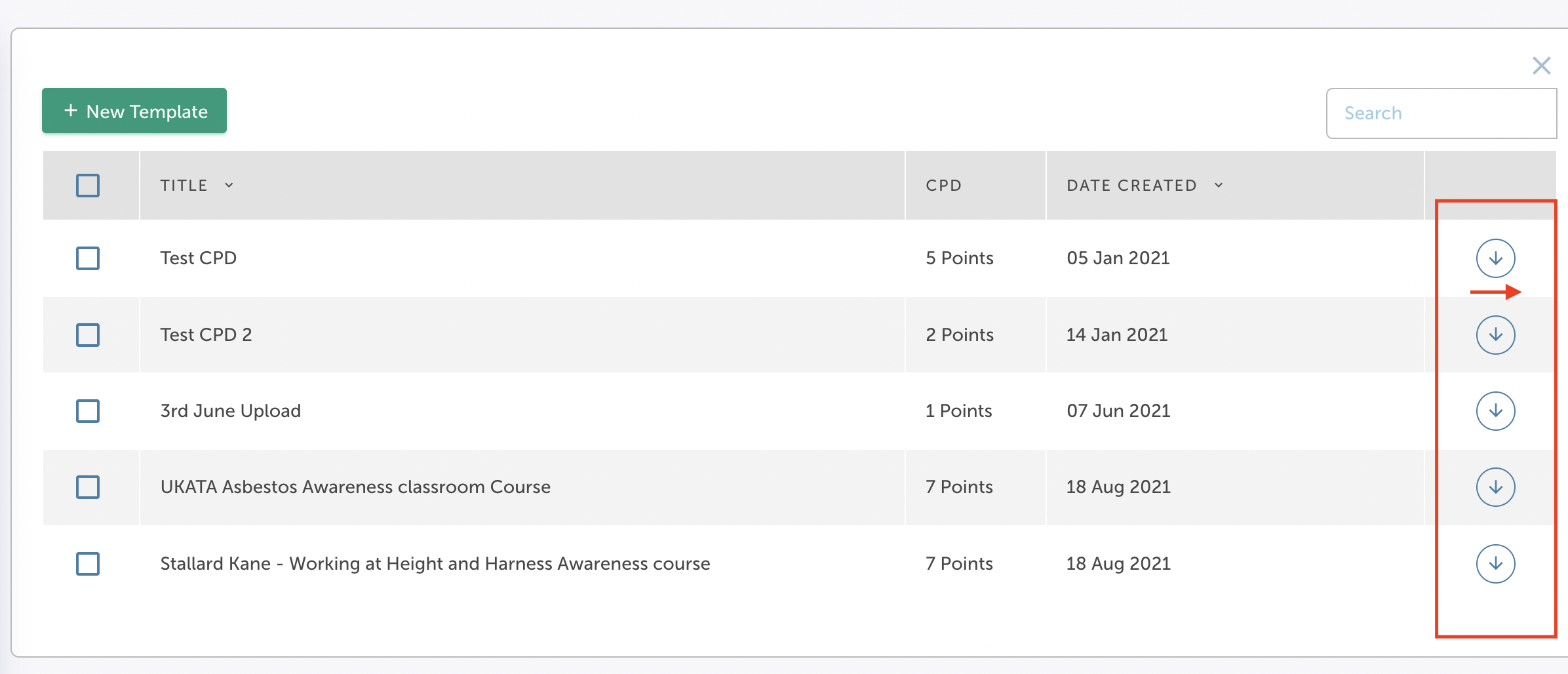Click the CPD column header
The width and height of the screenshot is (1568, 674).
[943, 186]
